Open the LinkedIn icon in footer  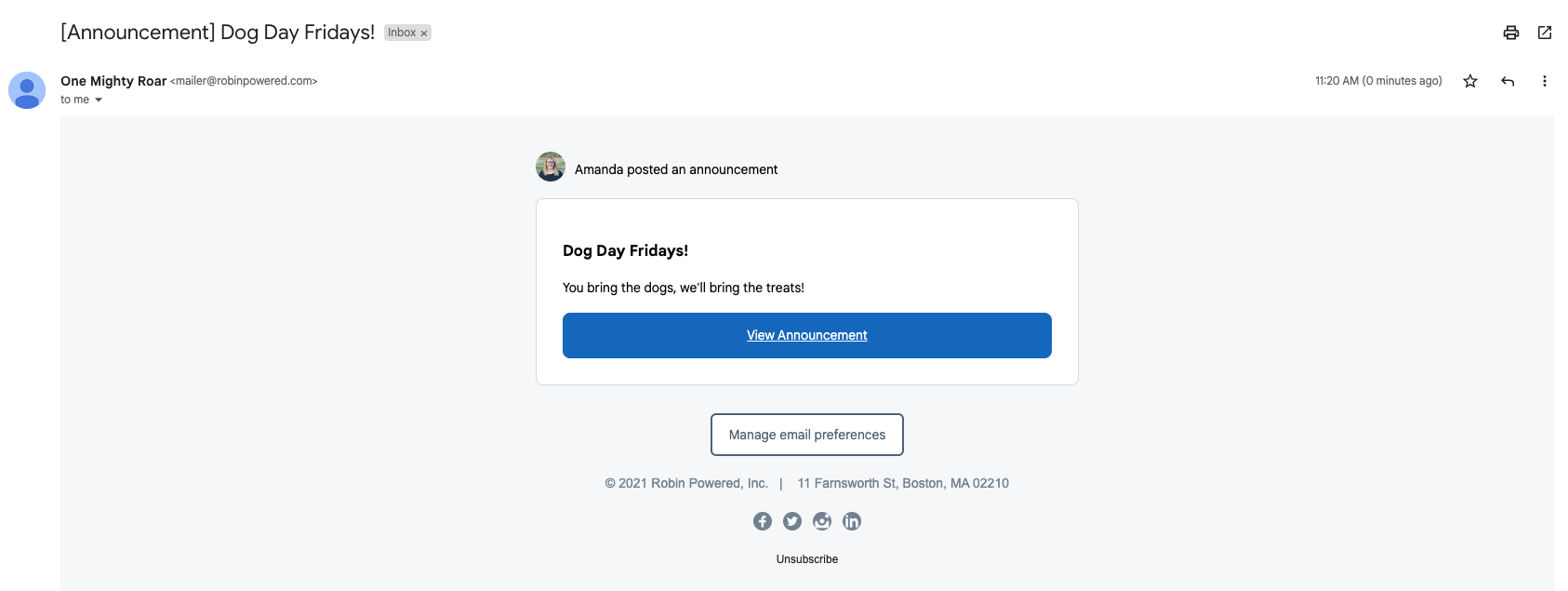[852, 521]
